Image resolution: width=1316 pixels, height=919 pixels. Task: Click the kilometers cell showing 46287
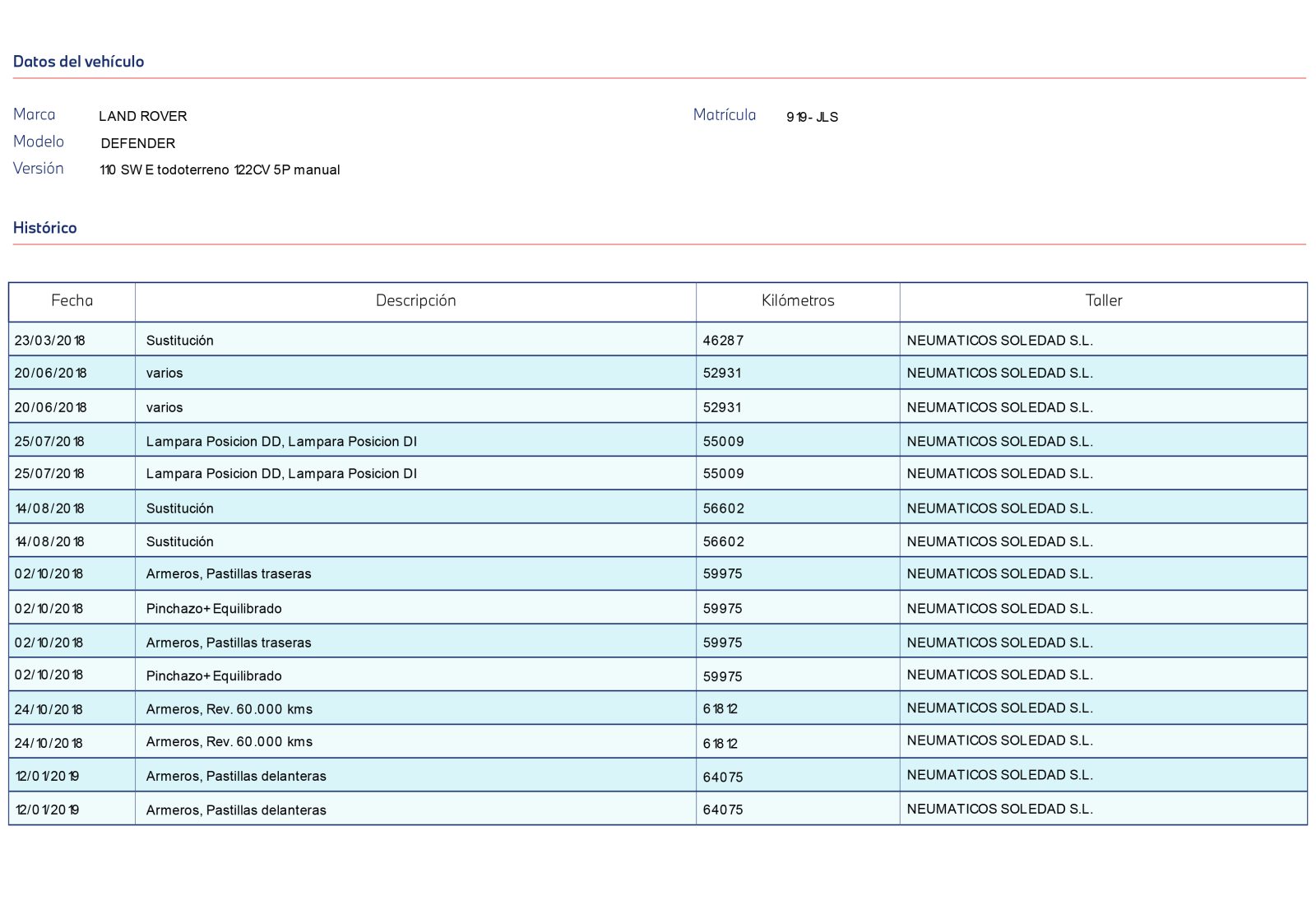(x=723, y=341)
